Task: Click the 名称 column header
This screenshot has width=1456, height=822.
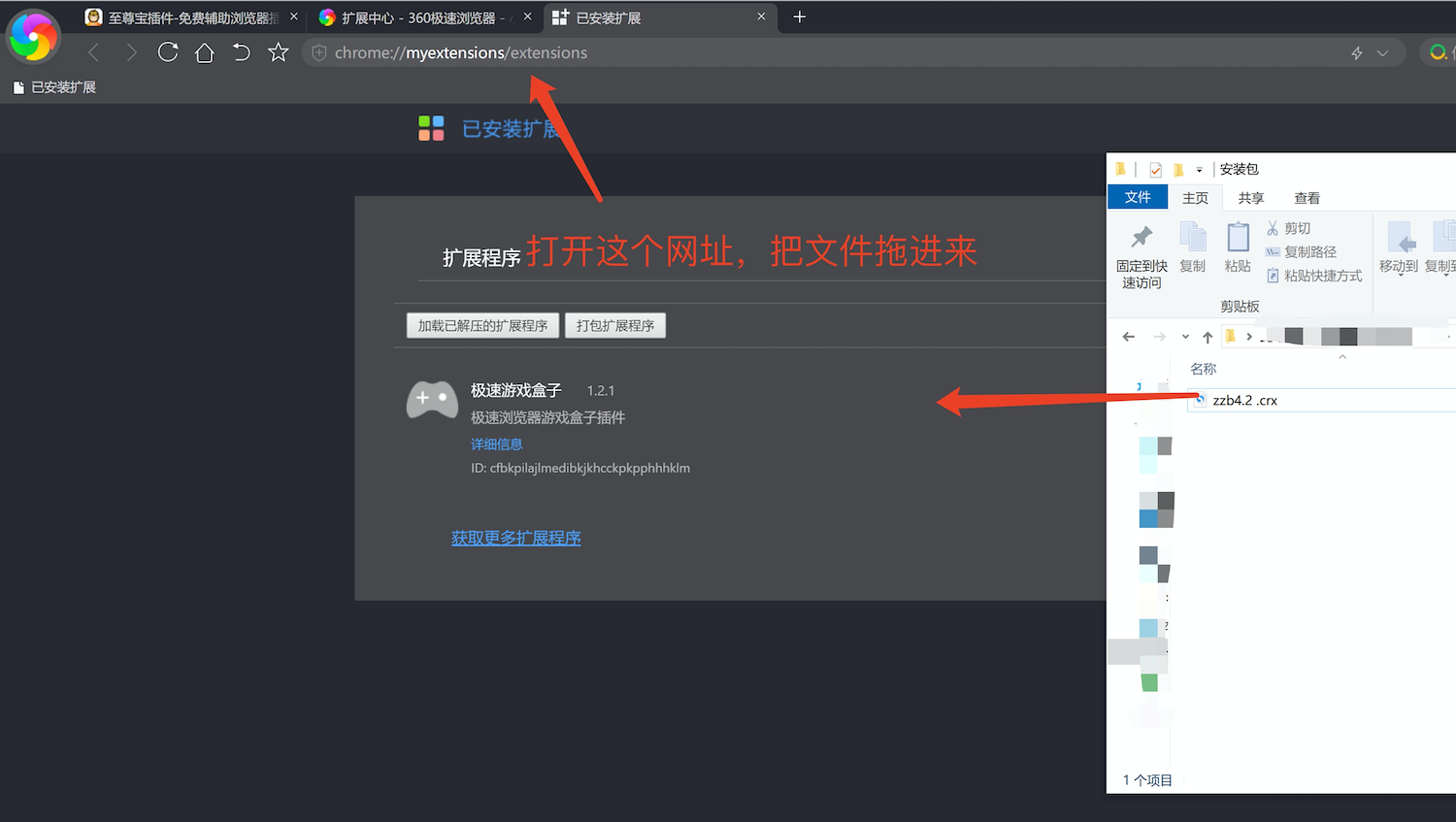Action: click(1204, 369)
